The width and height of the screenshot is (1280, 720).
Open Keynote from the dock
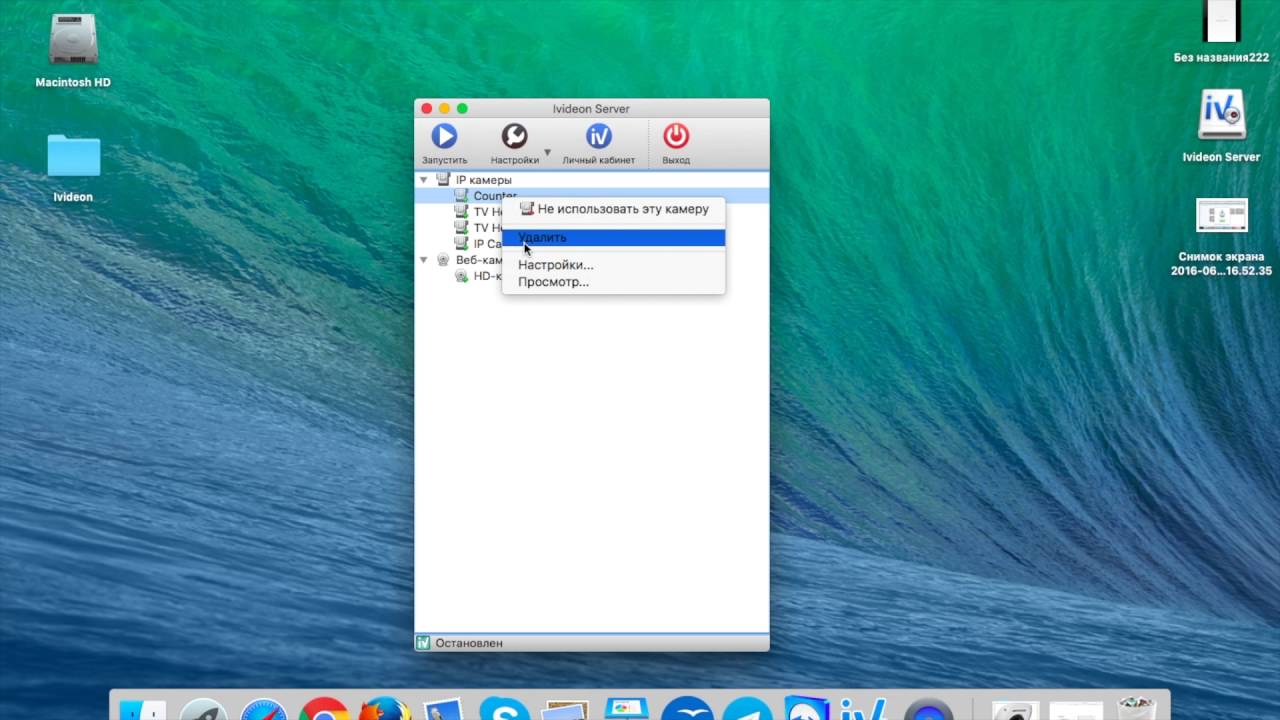click(626, 708)
